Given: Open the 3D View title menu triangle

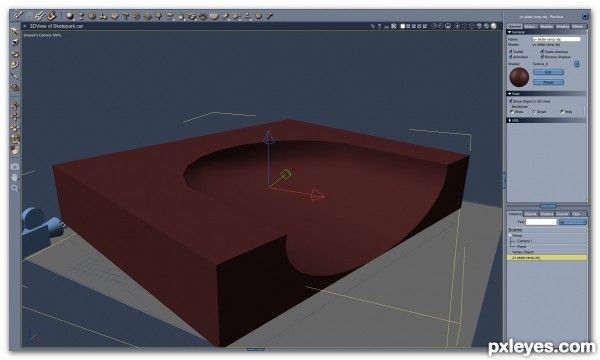Looking at the screenshot, I should (x=25, y=26).
